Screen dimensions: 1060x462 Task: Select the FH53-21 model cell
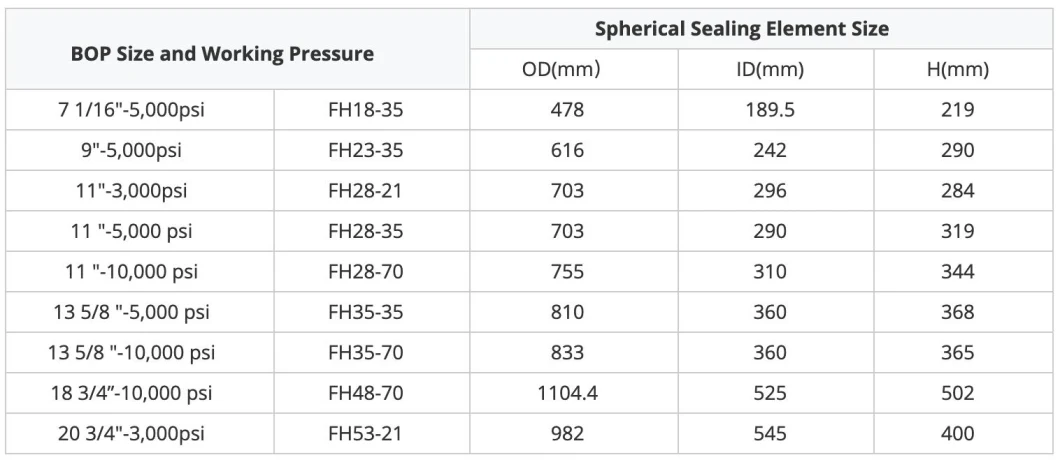366,434
